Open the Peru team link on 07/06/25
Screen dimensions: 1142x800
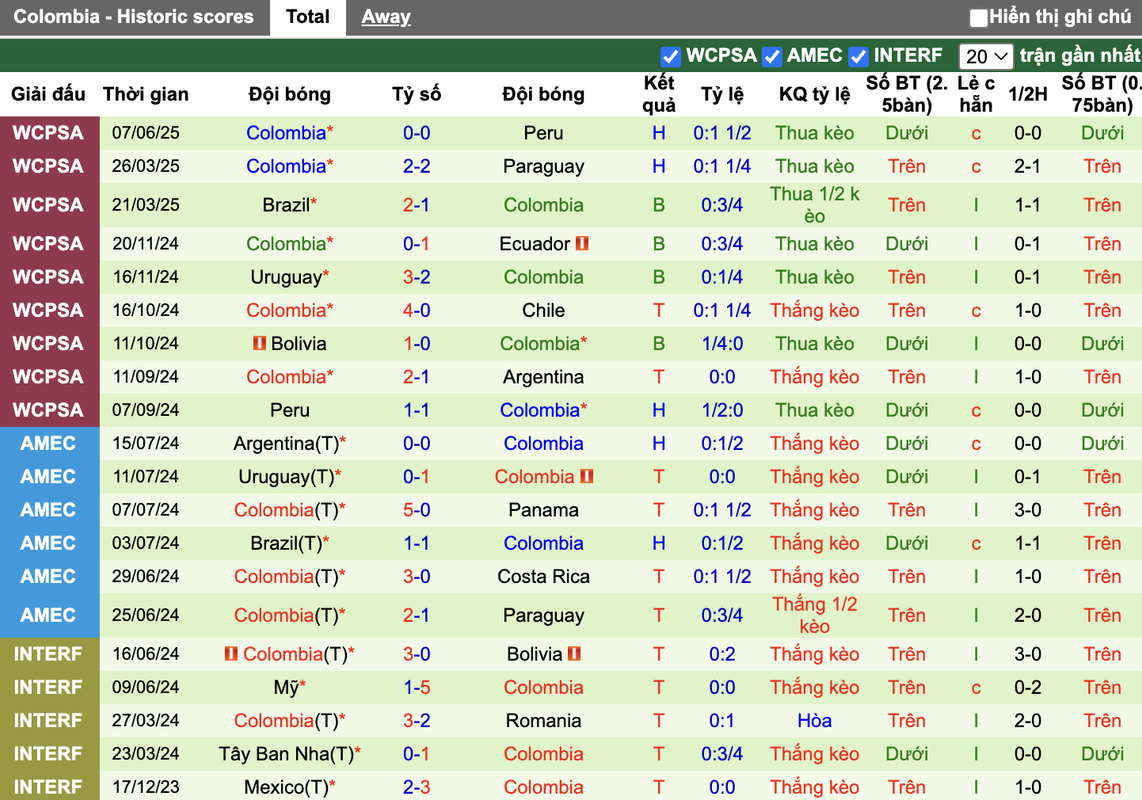pyautogui.click(x=543, y=133)
